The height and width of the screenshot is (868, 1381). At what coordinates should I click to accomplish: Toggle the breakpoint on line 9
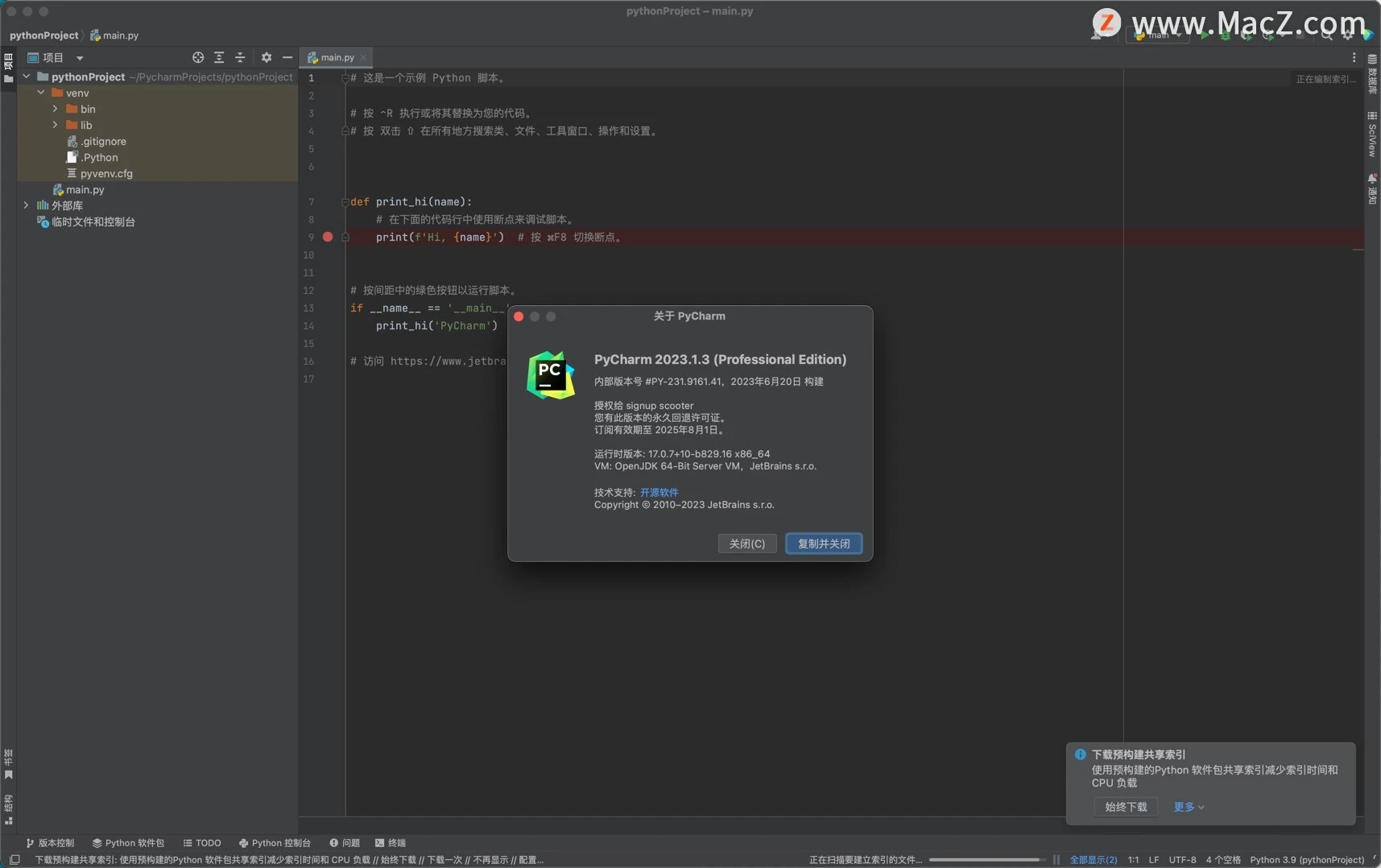pos(328,237)
